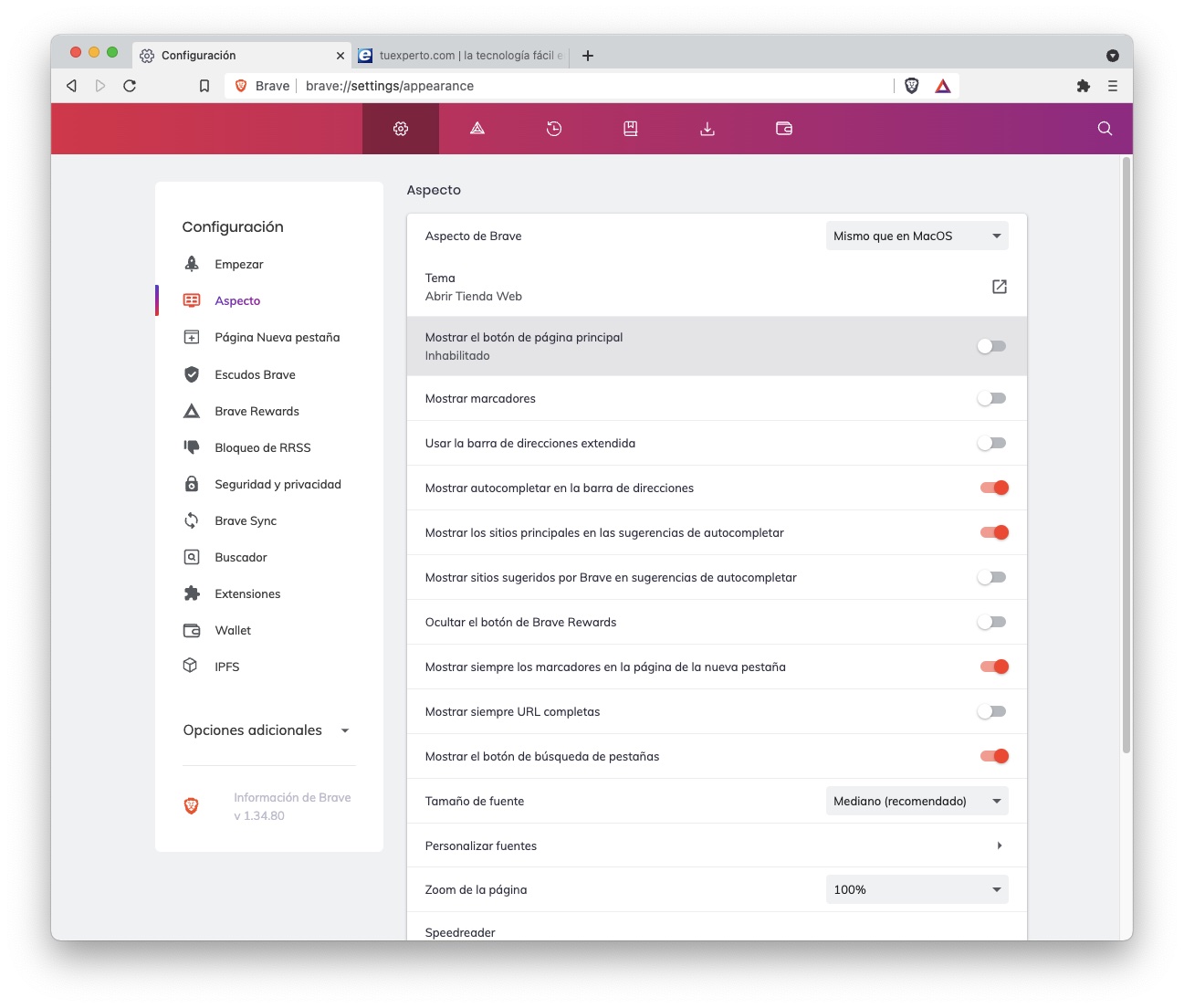This screenshot has width=1184, height=1008.
Task: Open the Tamaño de fuente dropdown
Action: point(917,801)
